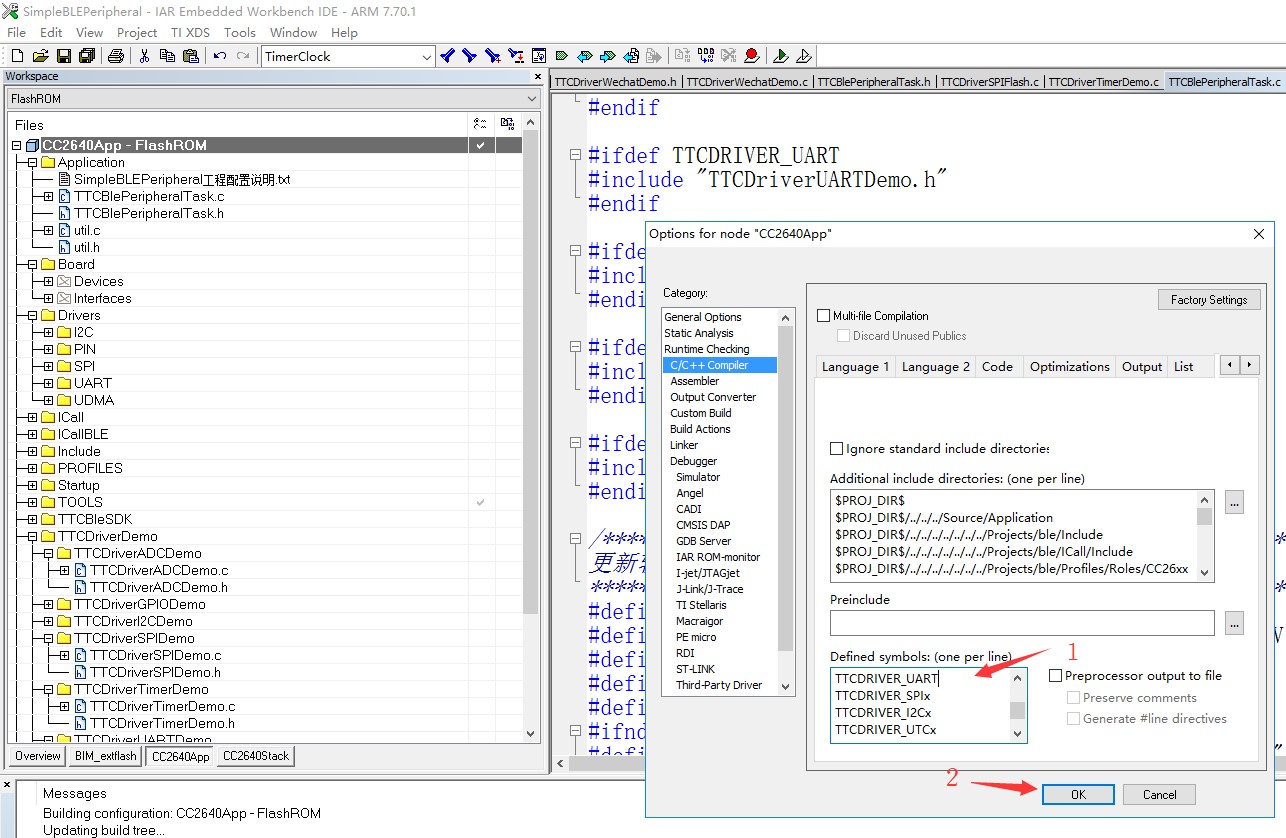Open the TTCDriverSPIFlash.c editor tab
1286x838 pixels.
point(990,82)
